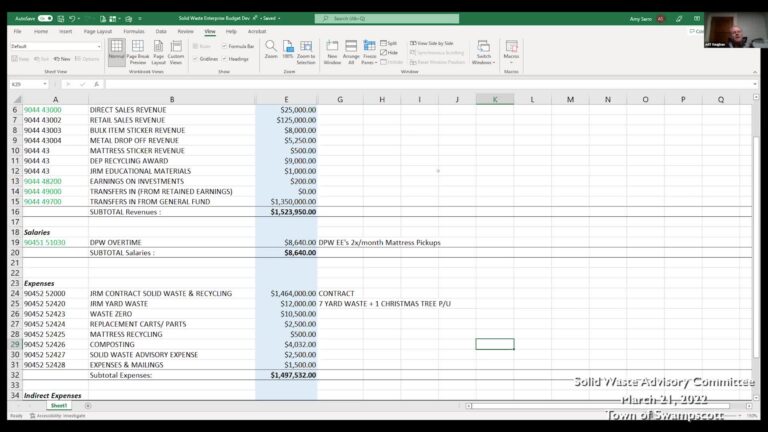This screenshot has height=432, width=768.
Task: Click the Zoom magnifier icon
Action: 271,50
